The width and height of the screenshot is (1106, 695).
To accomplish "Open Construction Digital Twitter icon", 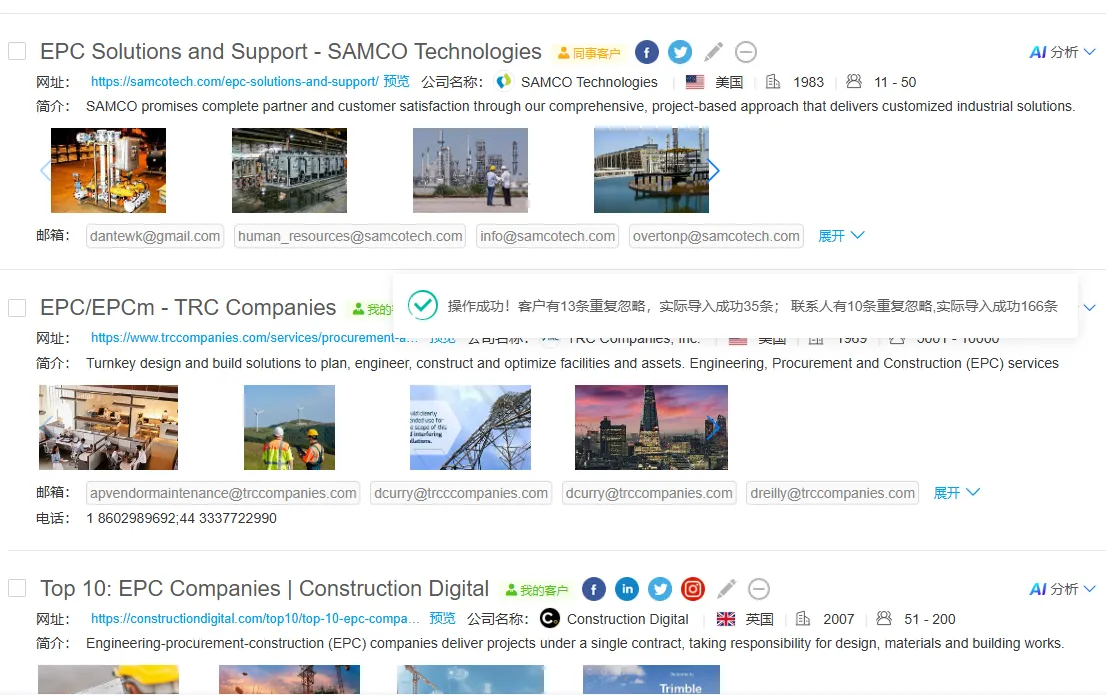I will coord(660,589).
